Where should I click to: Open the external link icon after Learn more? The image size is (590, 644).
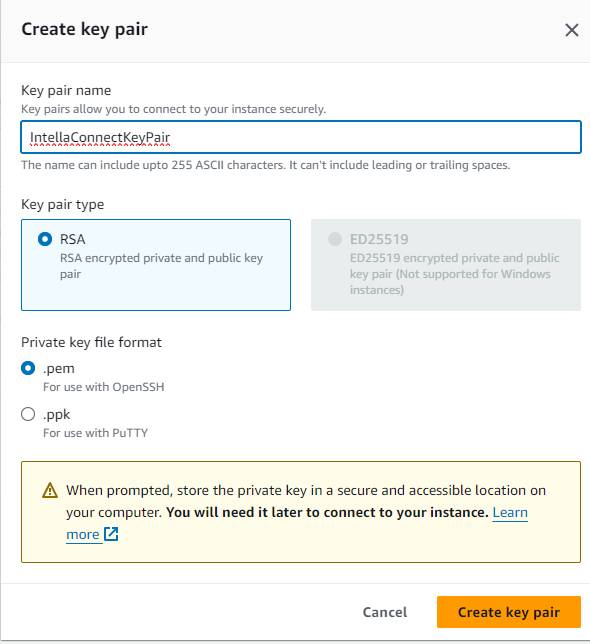point(111,534)
